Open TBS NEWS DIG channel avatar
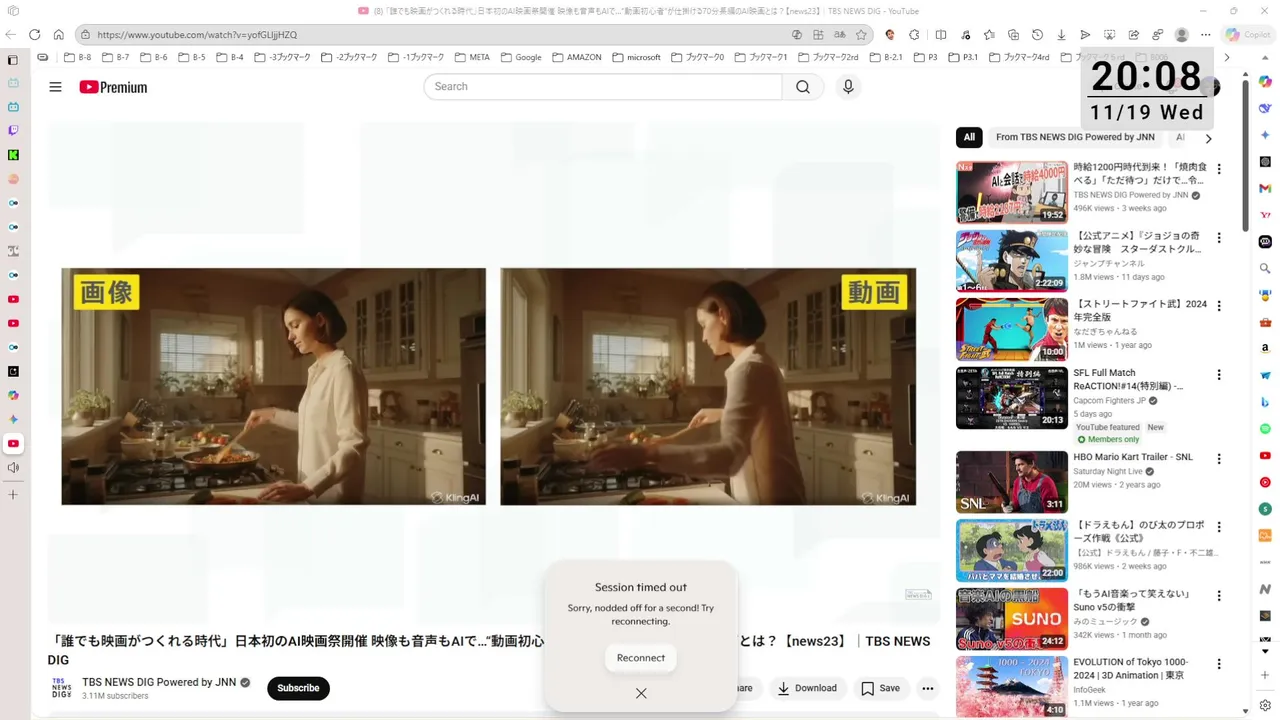The height and width of the screenshot is (720, 1280). coord(61,688)
